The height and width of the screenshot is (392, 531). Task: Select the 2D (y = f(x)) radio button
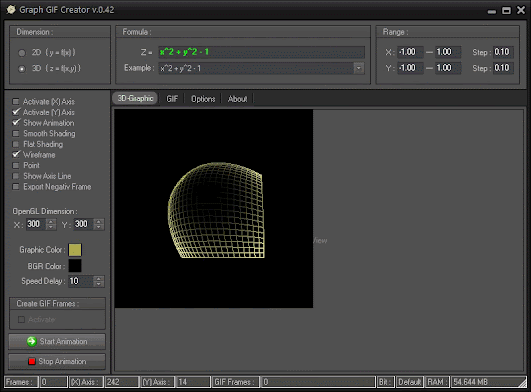[x=22, y=53]
